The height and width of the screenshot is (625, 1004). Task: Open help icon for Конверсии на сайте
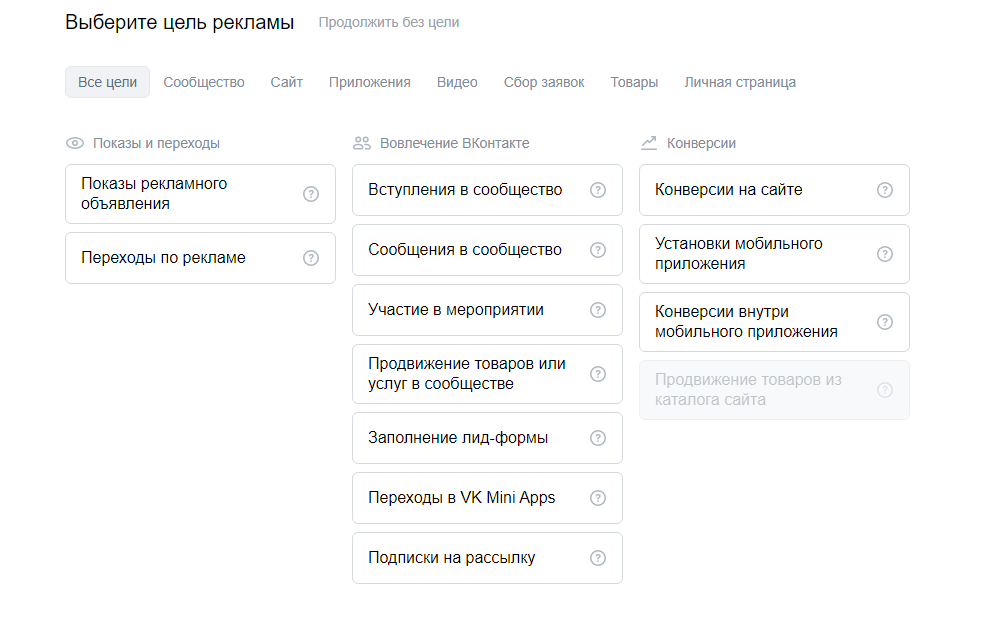coord(884,190)
